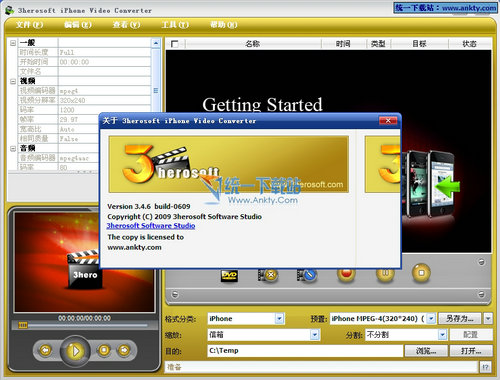Click the DVD icon in the toolbar
The width and height of the screenshot is (500, 380).
(229, 275)
